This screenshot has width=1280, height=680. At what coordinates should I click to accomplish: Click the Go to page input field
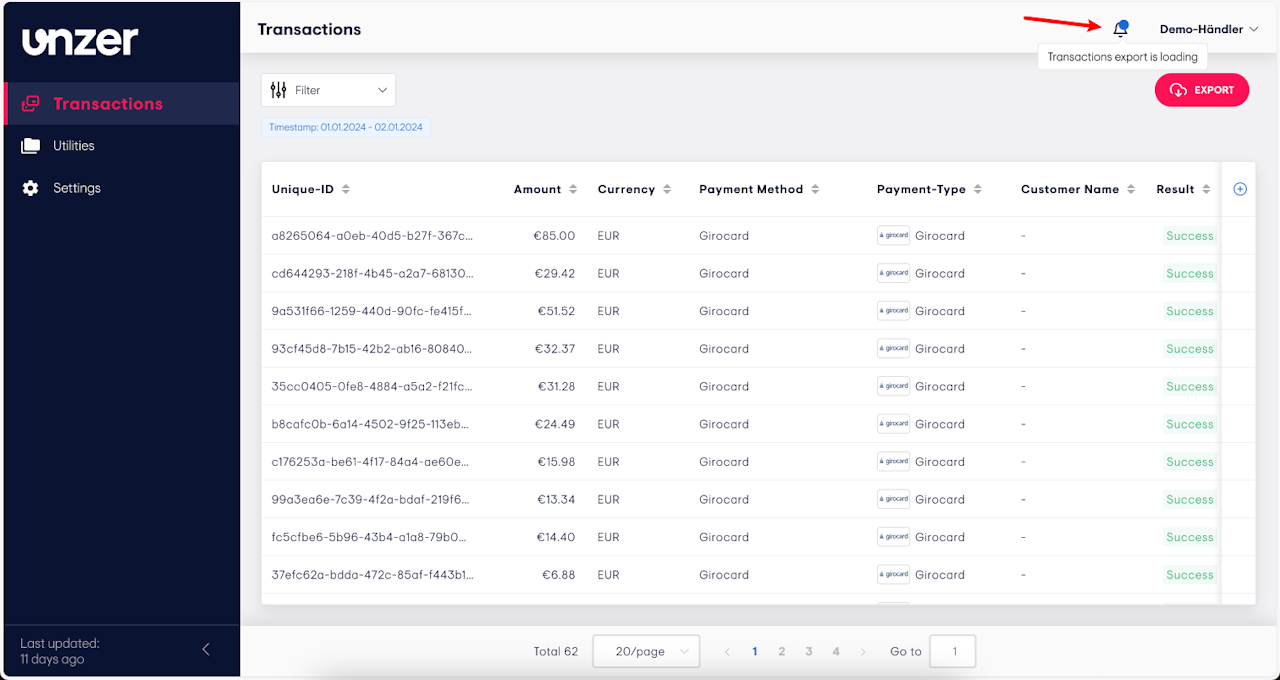click(952, 652)
